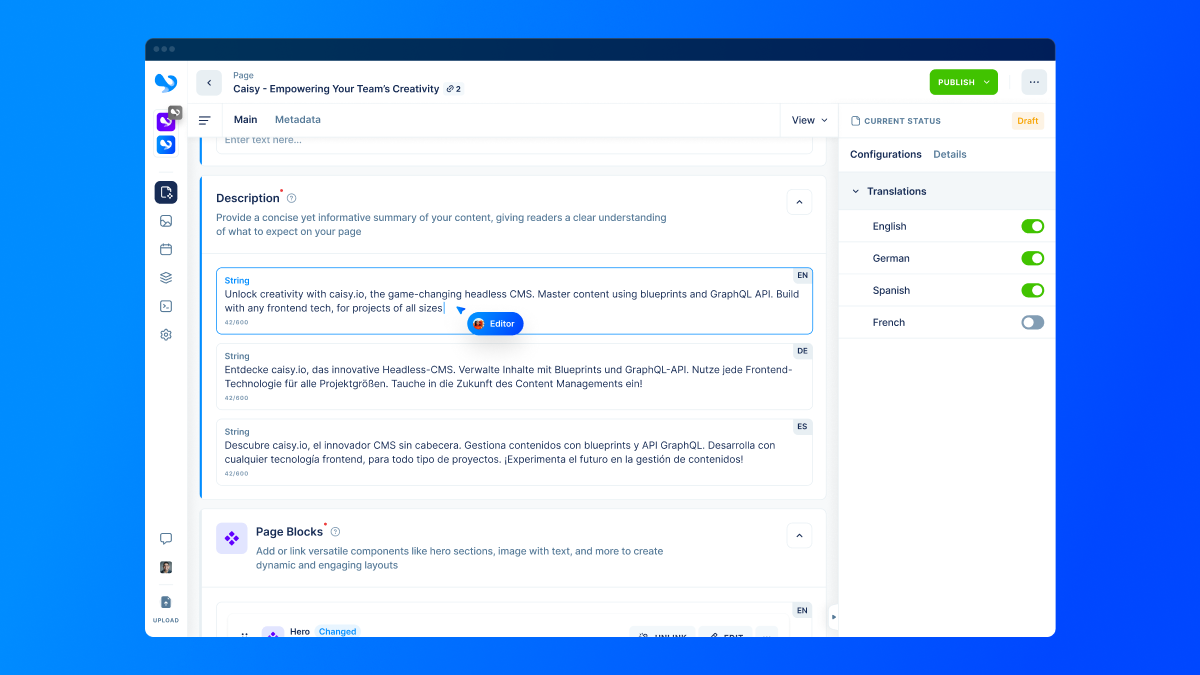Select the blueprints stack icon
This screenshot has height=675, width=1200.
[166, 277]
